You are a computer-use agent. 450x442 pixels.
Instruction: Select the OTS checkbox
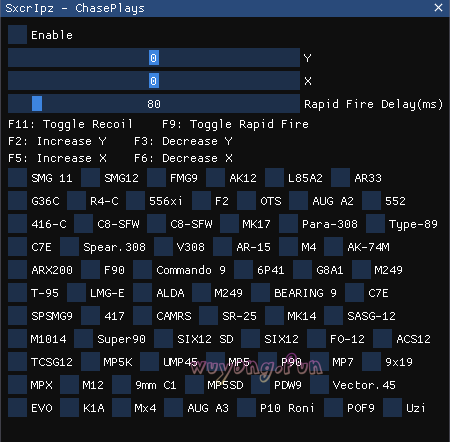pos(246,201)
